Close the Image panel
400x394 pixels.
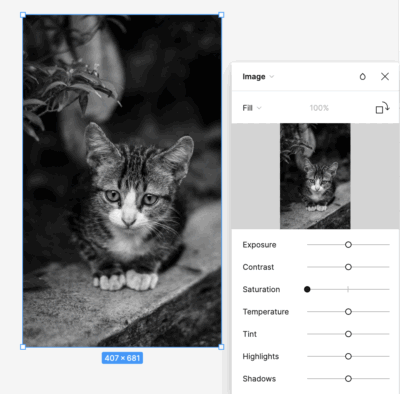pos(385,77)
